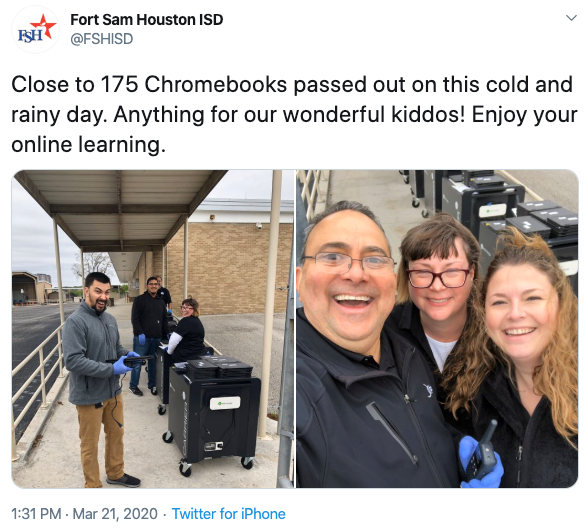
Task: Expand the tweet options chevron
Action: [571, 18]
